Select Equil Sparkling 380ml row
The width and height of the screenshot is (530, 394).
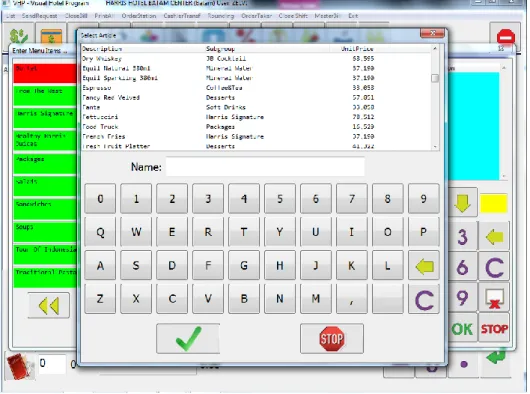click(256, 78)
